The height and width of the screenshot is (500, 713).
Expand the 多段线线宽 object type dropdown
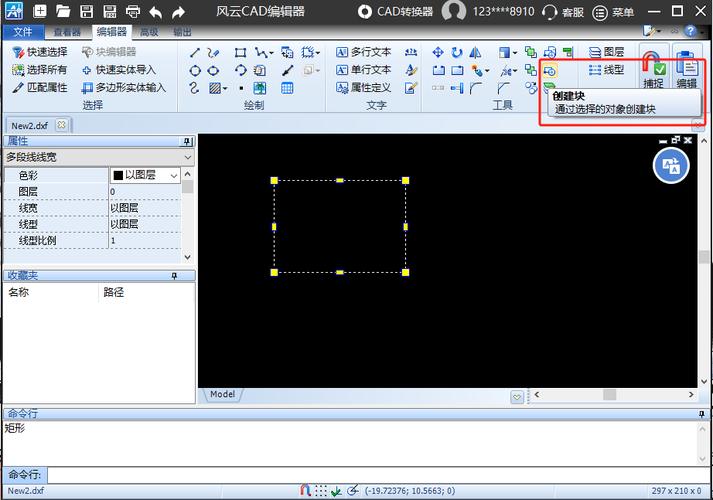[x=188, y=158]
